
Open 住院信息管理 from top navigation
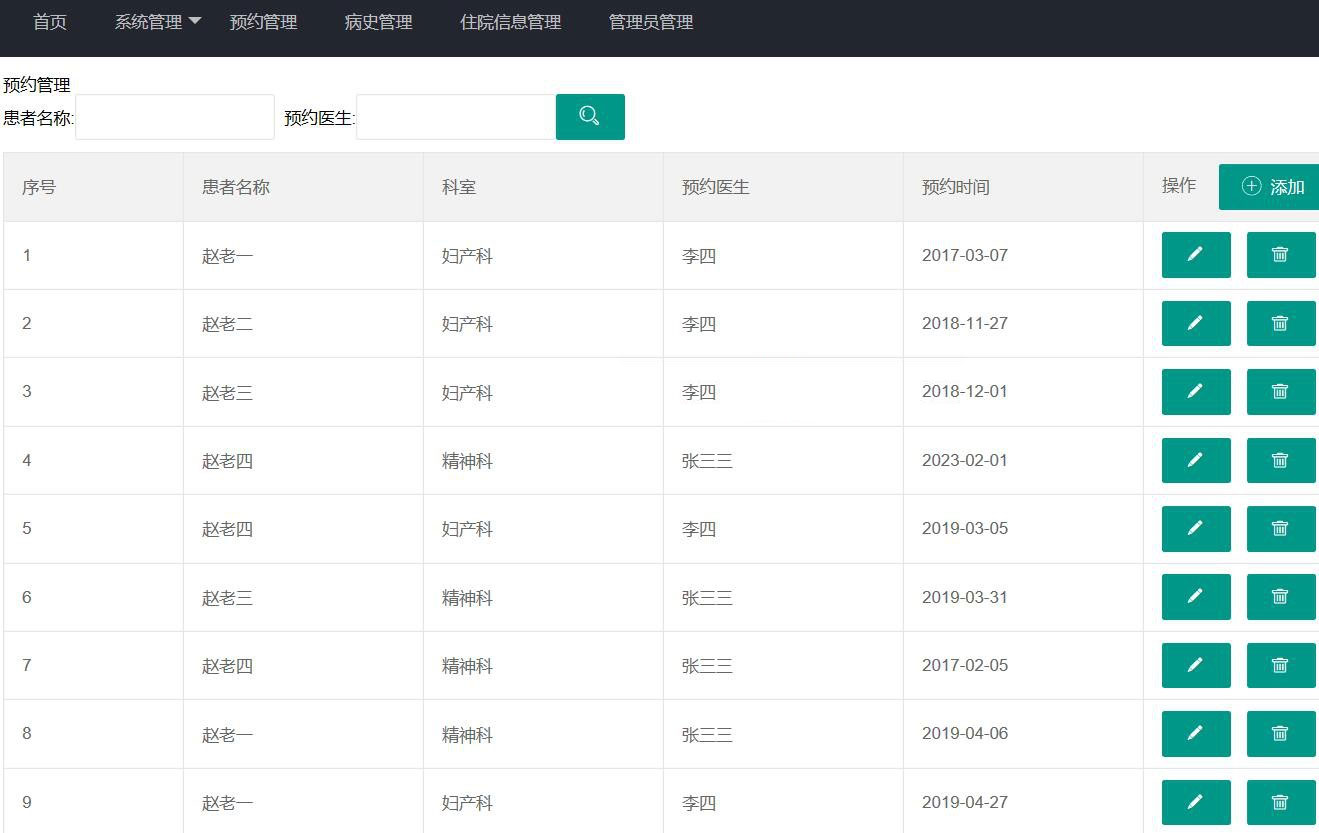point(510,22)
